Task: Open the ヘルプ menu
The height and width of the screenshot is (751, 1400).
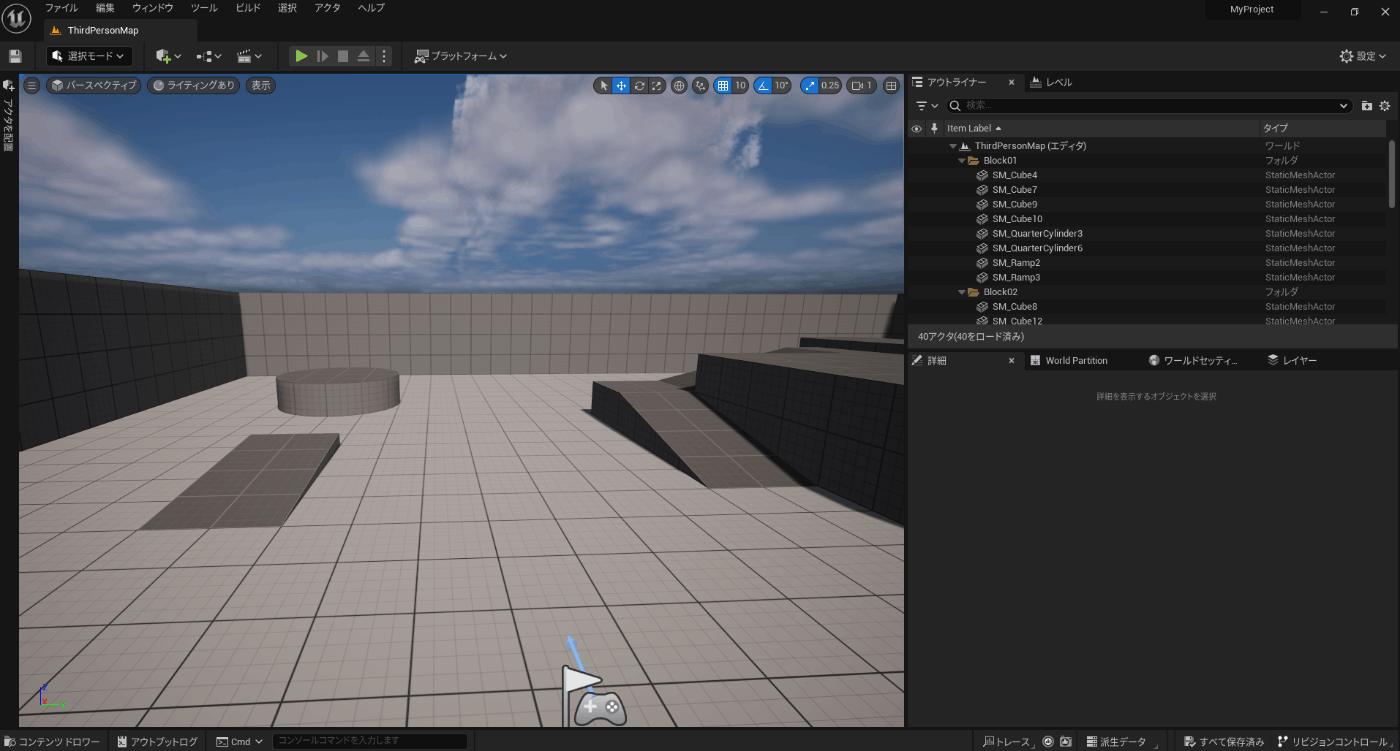Action: [x=370, y=8]
